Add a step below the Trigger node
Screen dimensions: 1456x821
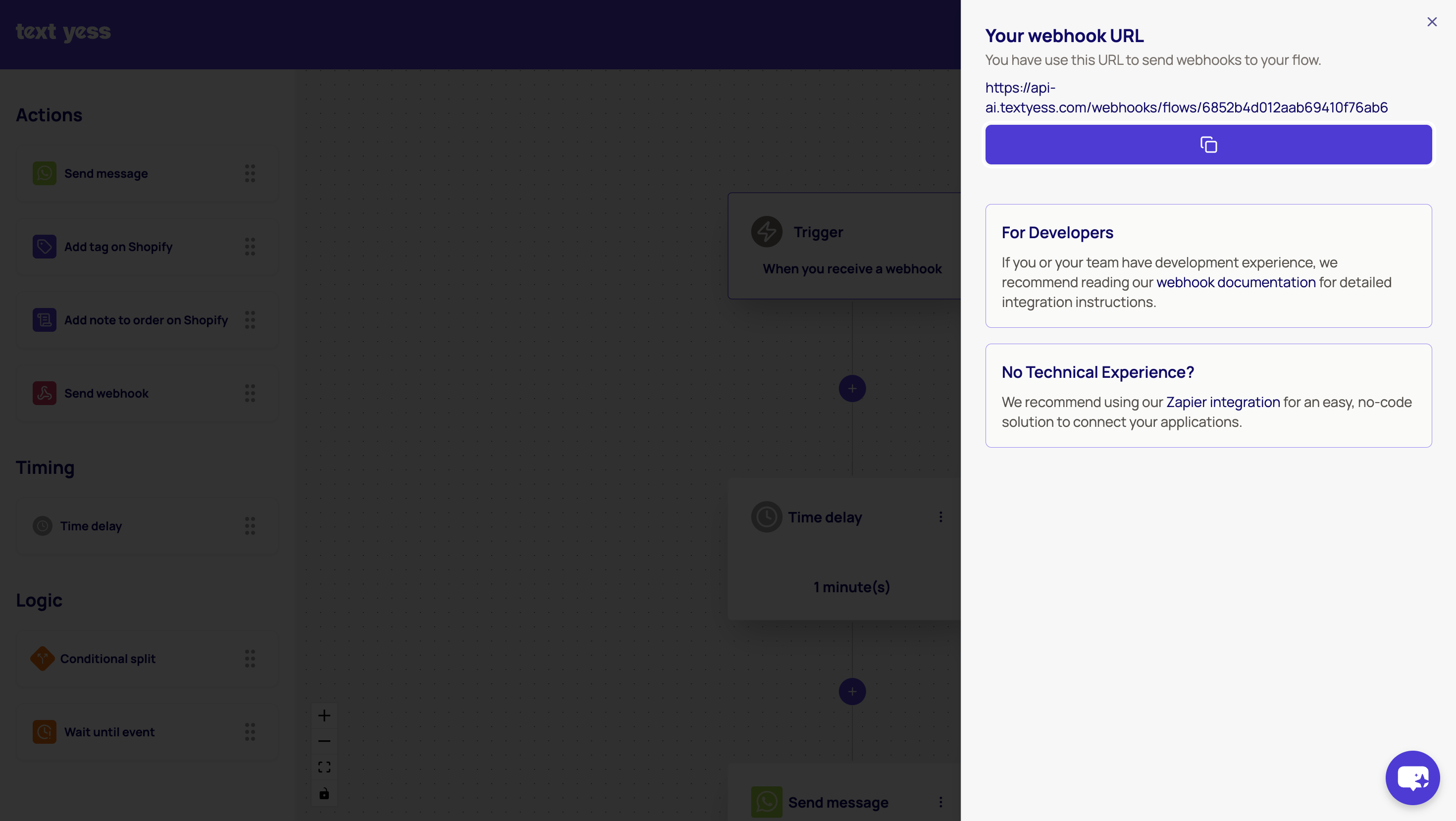(852, 389)
